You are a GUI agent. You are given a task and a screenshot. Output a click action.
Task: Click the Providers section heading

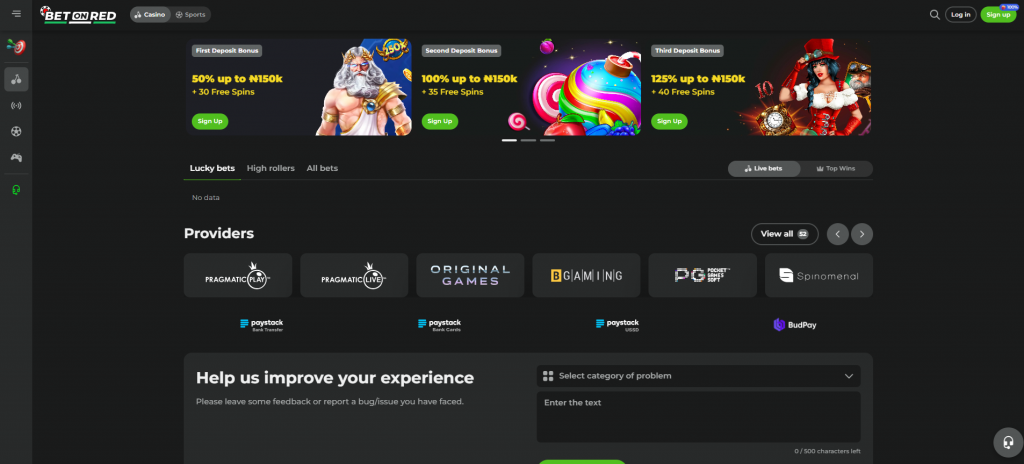pos(219,233)
